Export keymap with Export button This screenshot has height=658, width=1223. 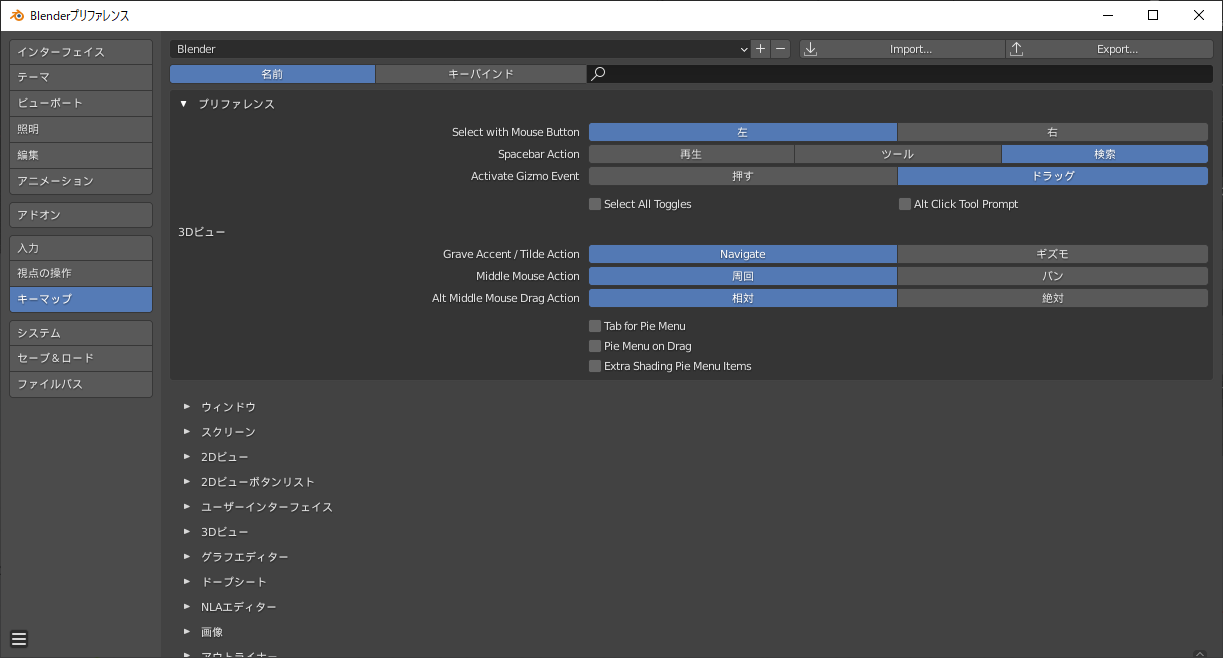tap(1109, 49)
